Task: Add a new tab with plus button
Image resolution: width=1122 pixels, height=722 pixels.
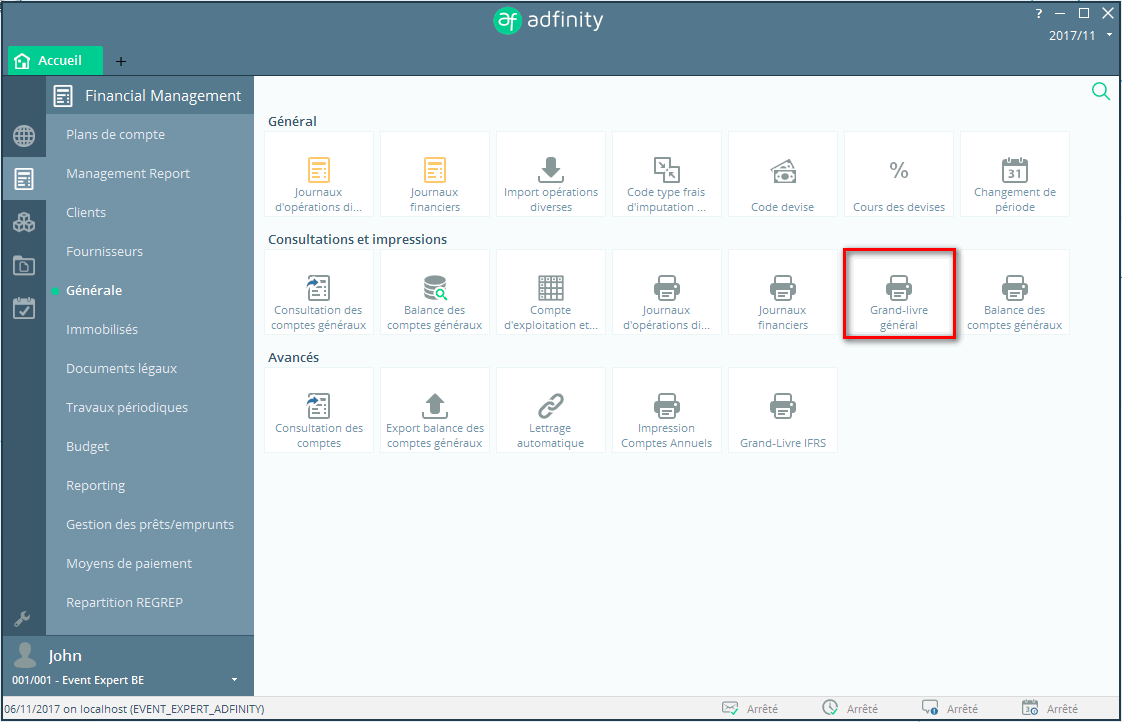Action: pos(121,62)
